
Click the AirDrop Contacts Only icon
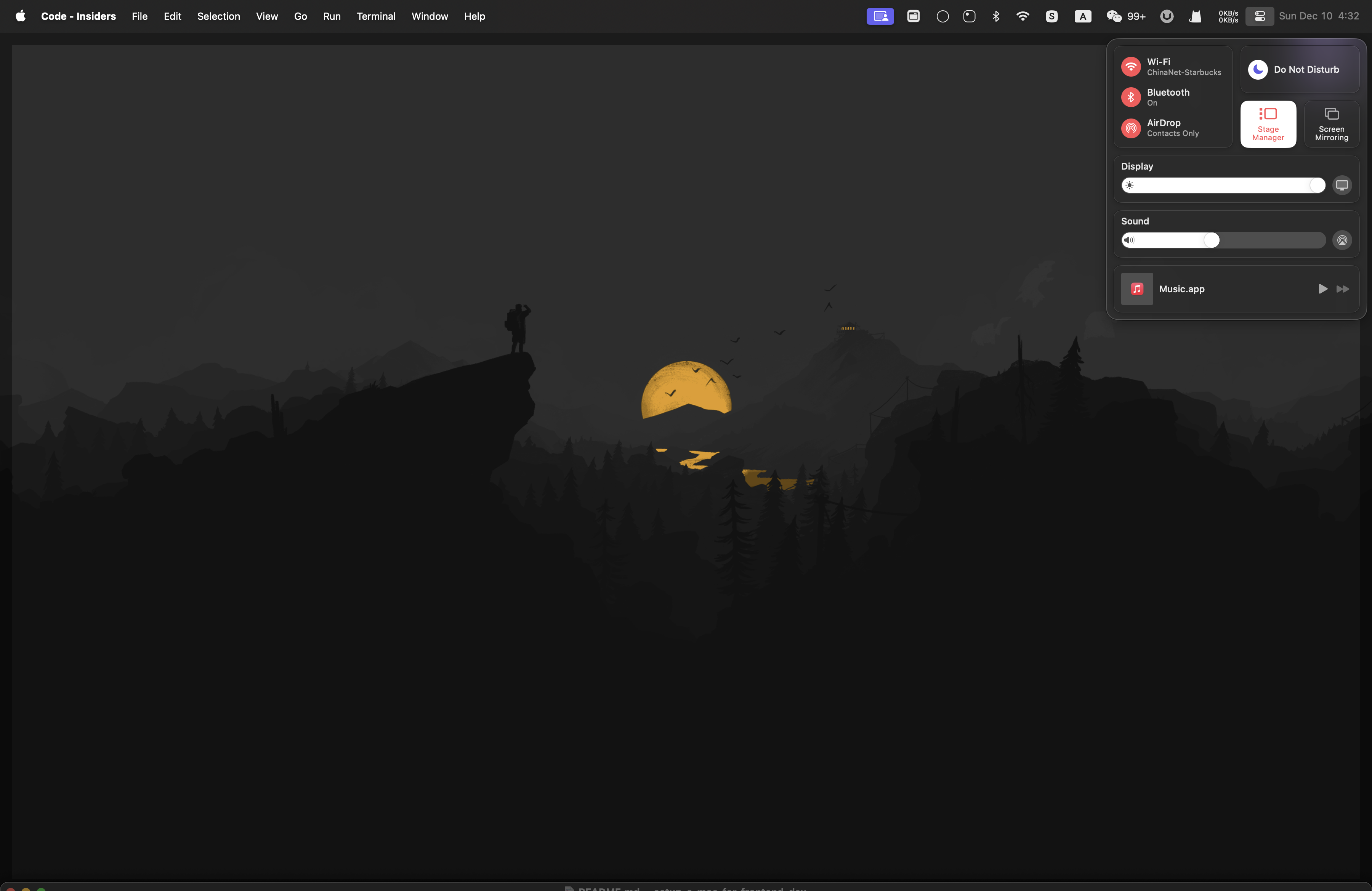click(x=1130, y=127)
